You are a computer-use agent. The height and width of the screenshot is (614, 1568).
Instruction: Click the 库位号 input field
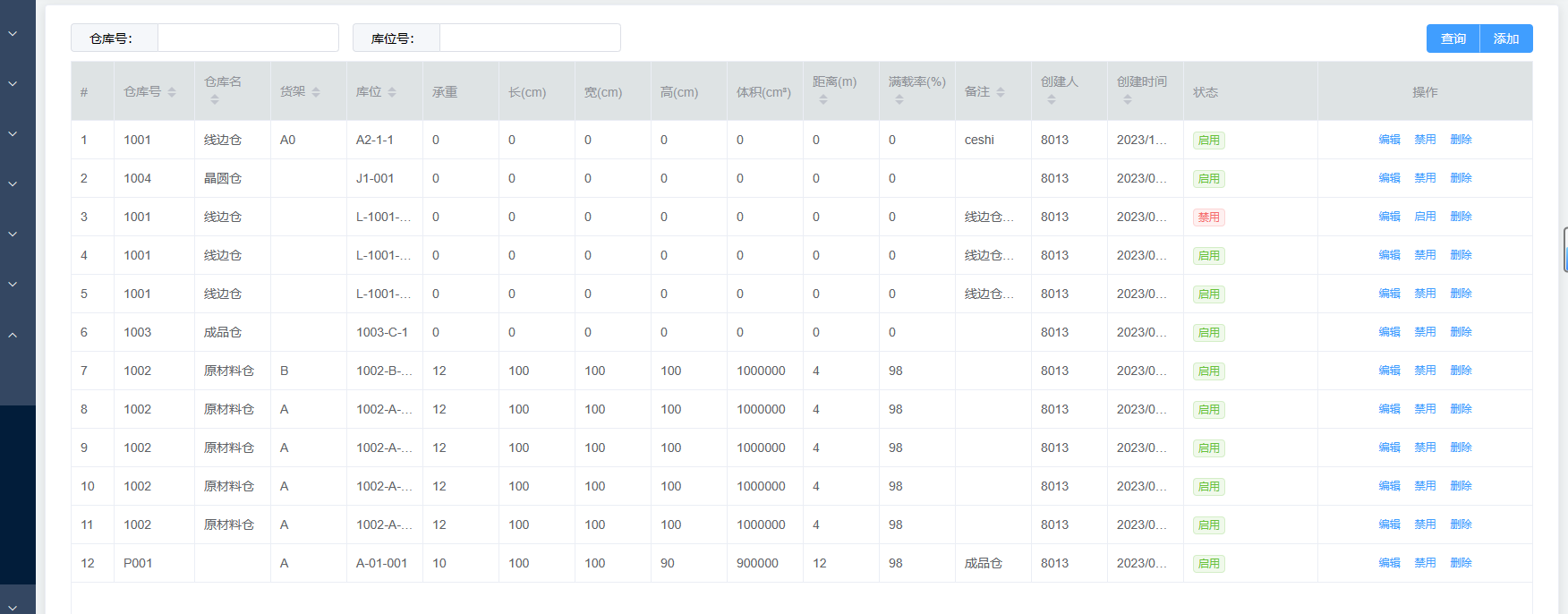[530, 38]
